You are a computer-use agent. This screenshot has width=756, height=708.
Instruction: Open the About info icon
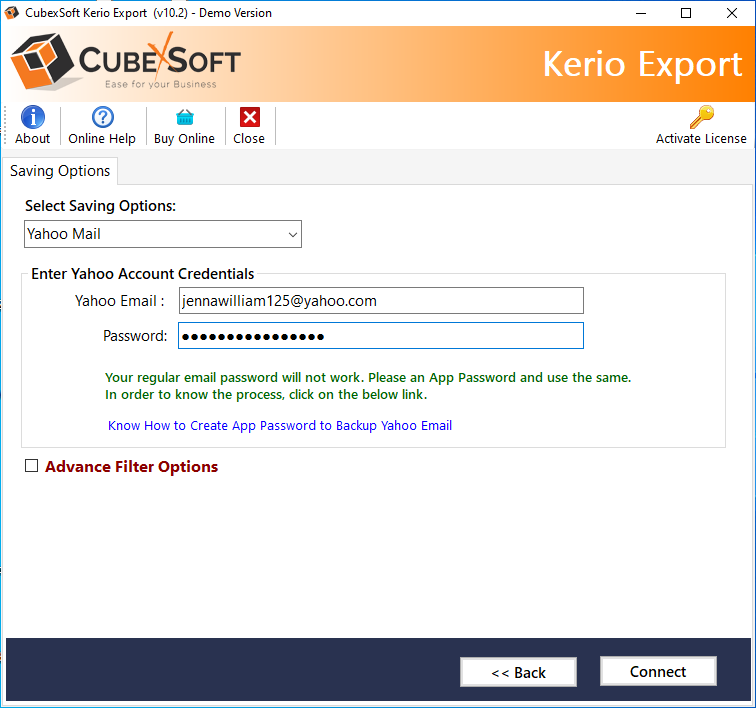click(33, 117)
